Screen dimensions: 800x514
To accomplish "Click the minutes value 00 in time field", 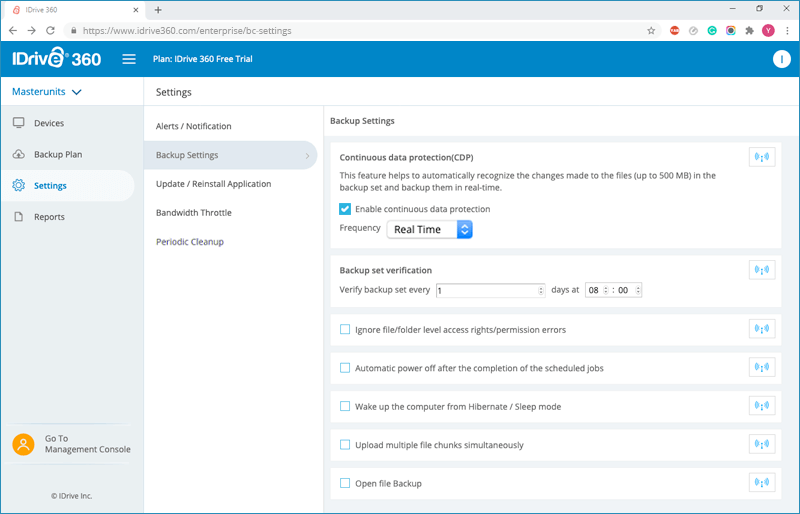I will [x=623, y=290].
